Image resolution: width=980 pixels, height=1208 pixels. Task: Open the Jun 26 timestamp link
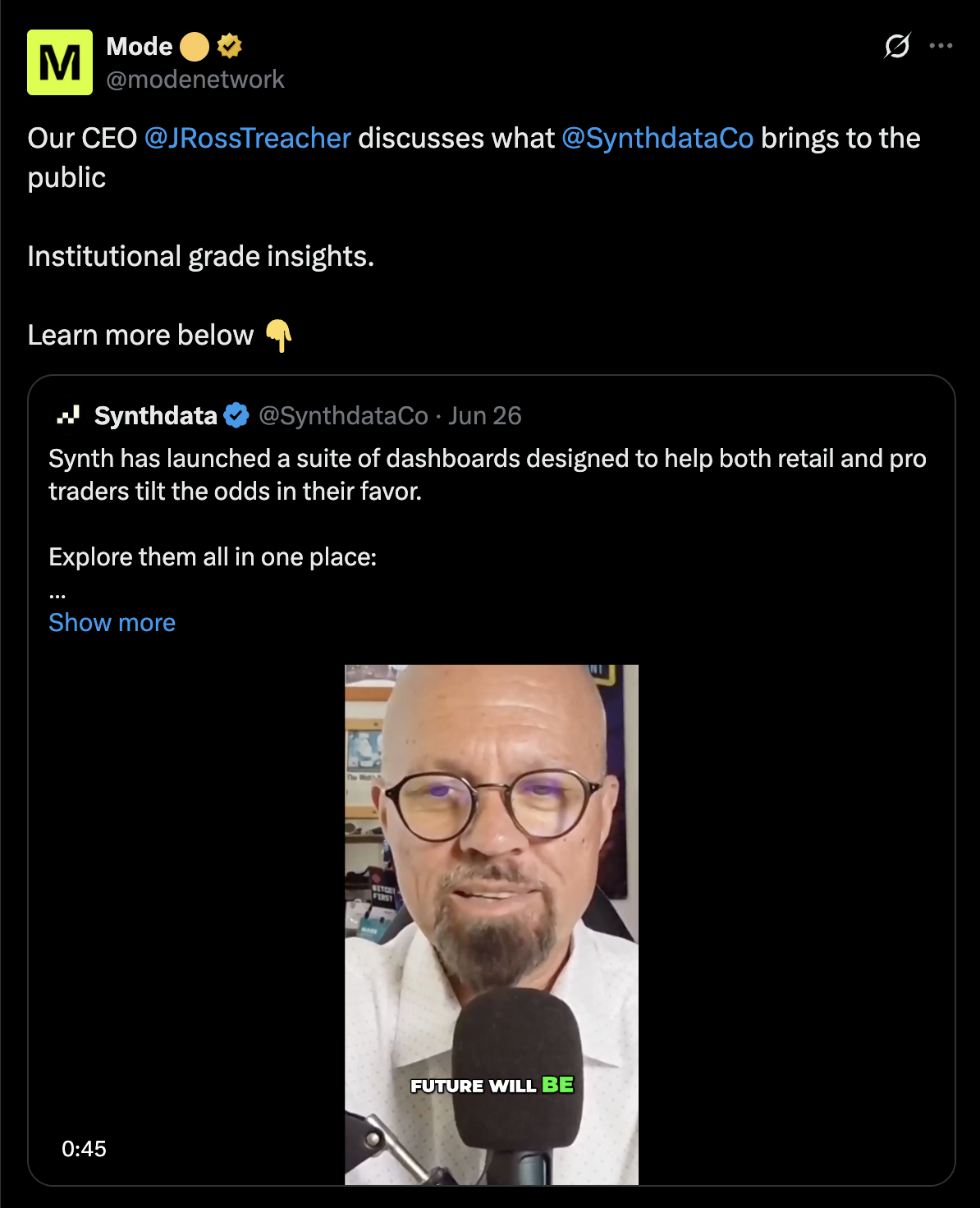click(485, 415)
